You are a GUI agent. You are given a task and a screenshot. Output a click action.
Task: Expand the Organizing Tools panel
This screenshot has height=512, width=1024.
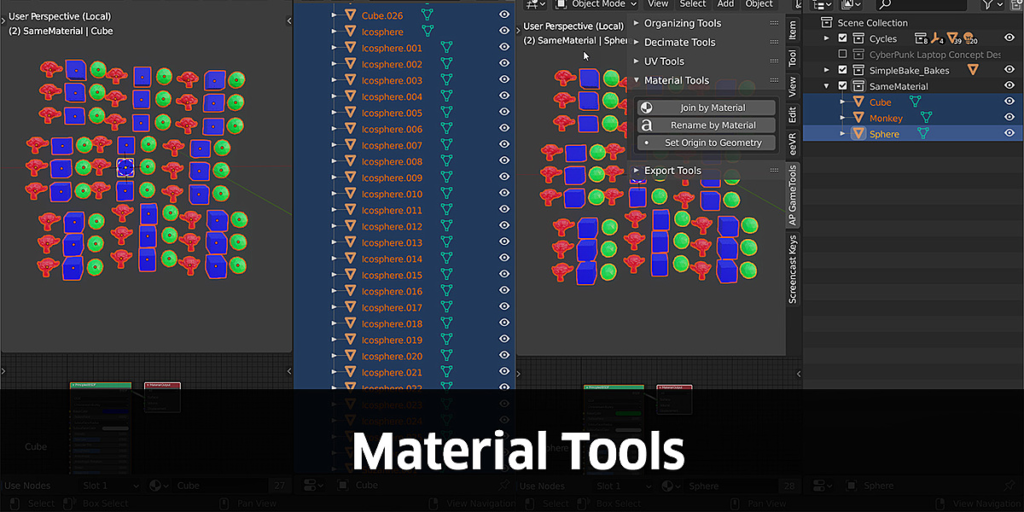(682, 23)
